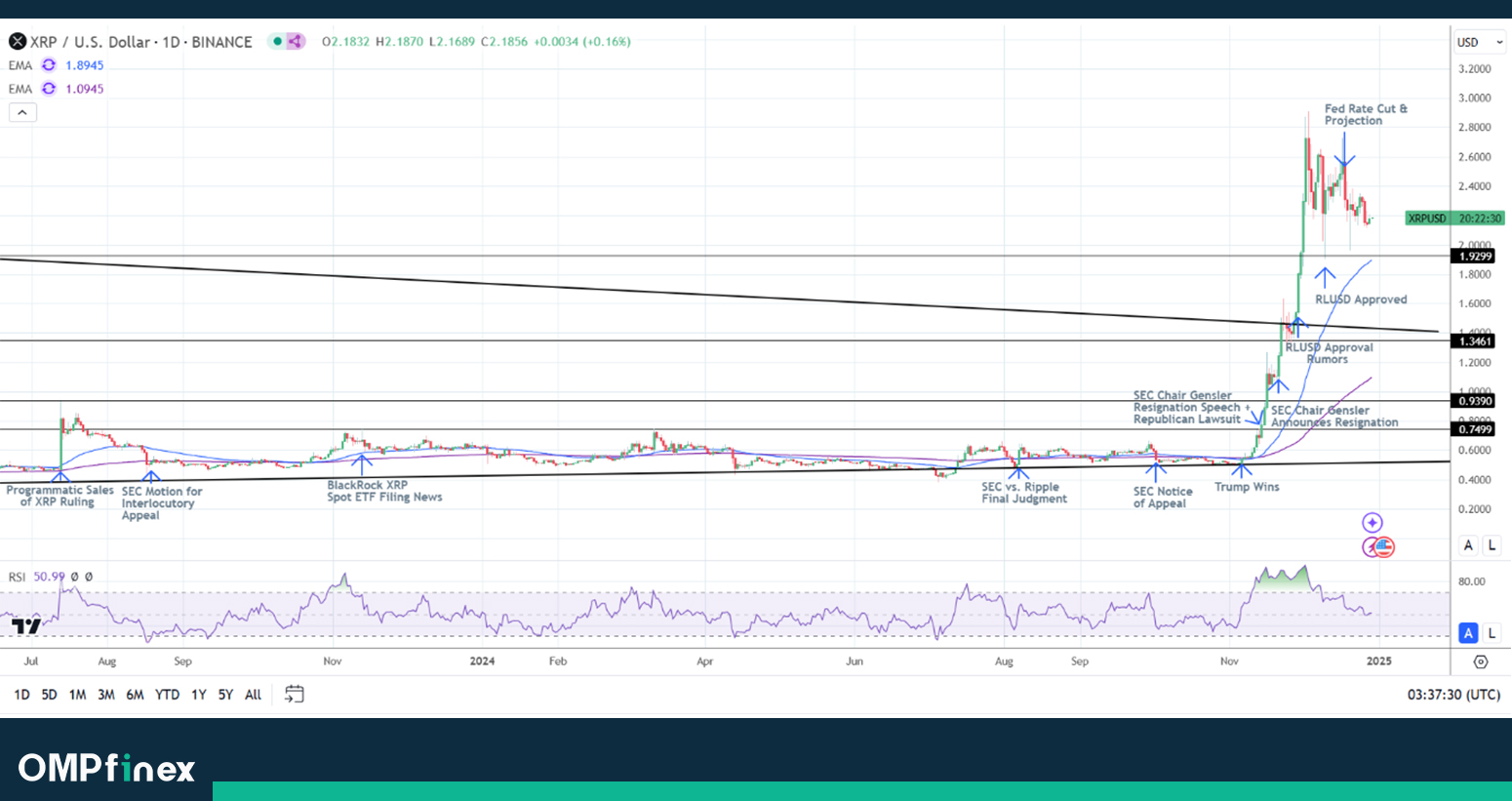
Task: Click the US flag economic event icon
Action: tap(1383, 547)
